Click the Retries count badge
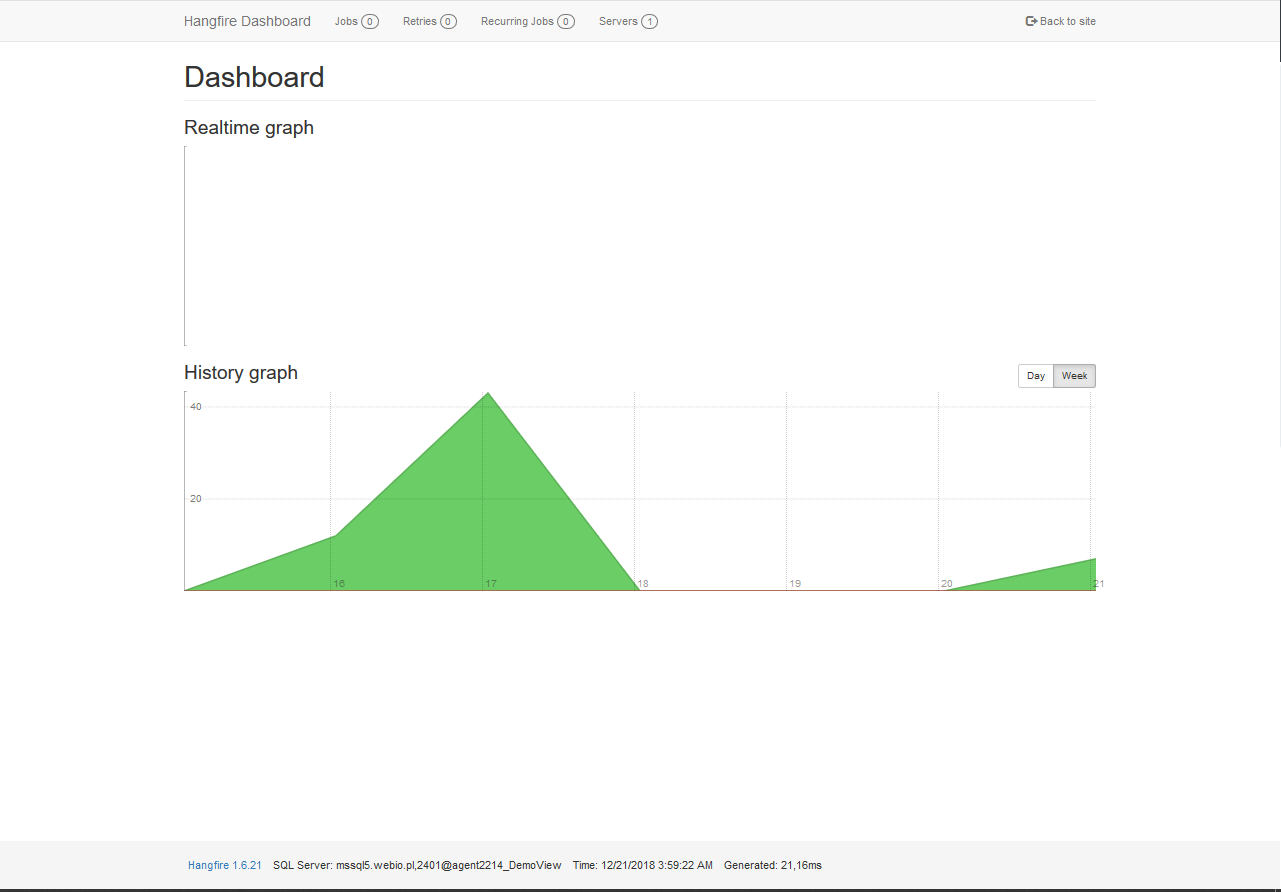The image size is (1281, 892). point(448,22)
